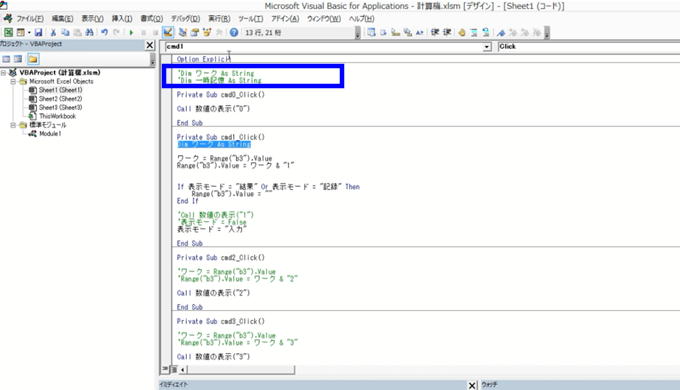Save the project with the floppy icon
680x390 pixels.
38,32
